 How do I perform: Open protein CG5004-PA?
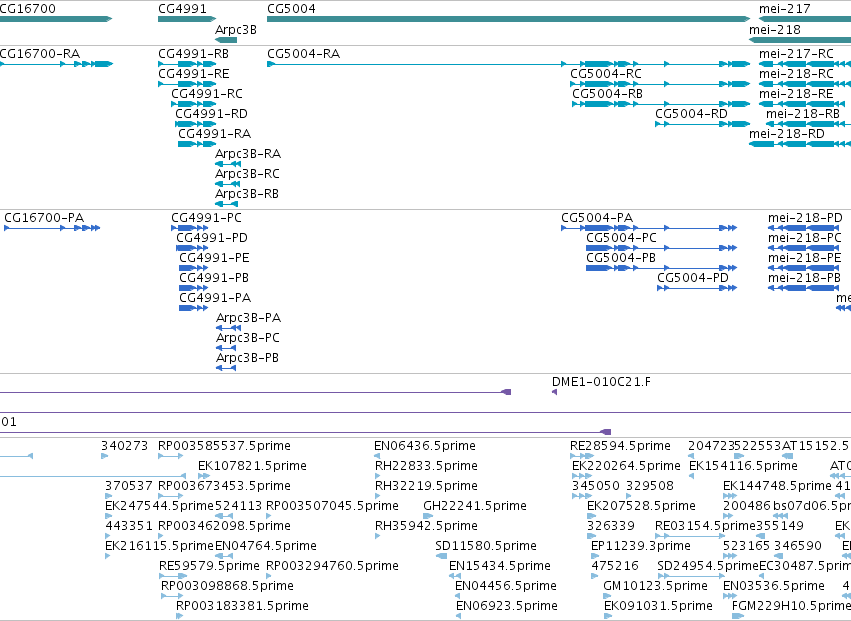pos(597,218)
